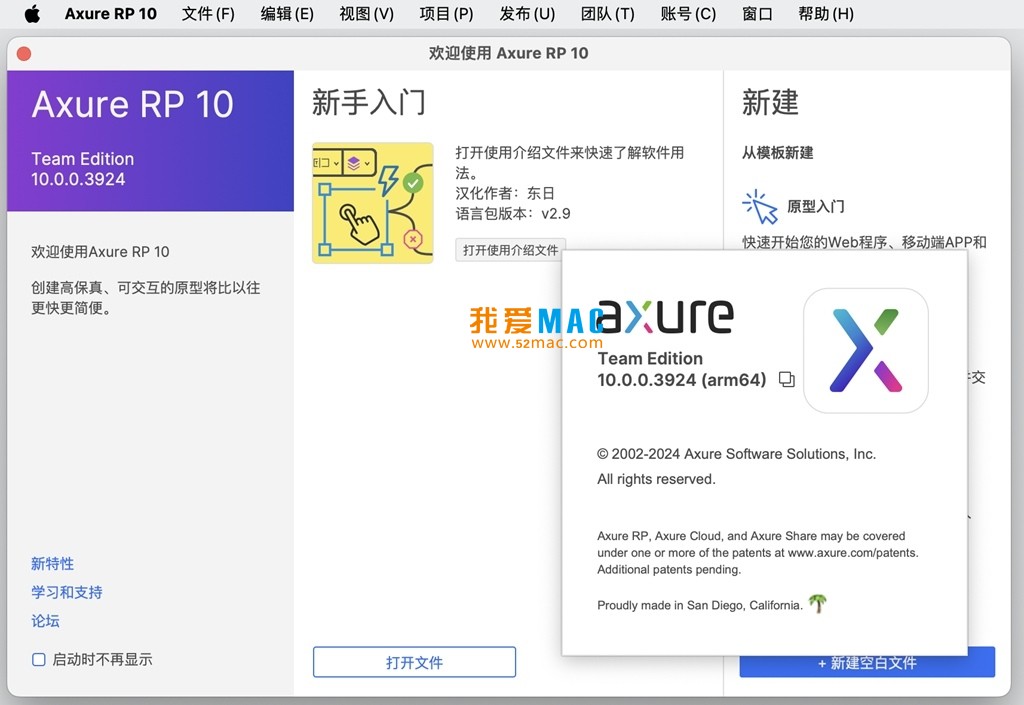The height and width of the screenshot is (705, 1024).
Task: Enable 启动时不再显示 checkbox
Action: [39, 659]
